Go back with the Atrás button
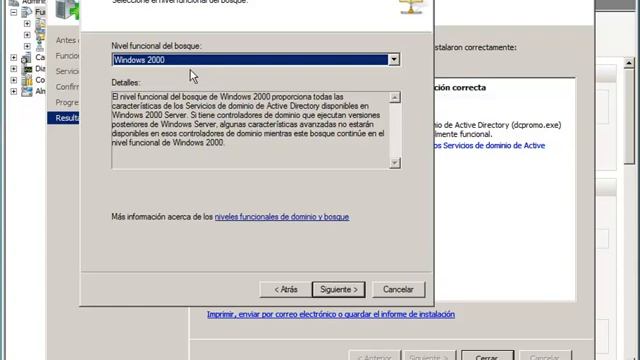The height and width of the screenshot is (360, 640). [285, 289]
